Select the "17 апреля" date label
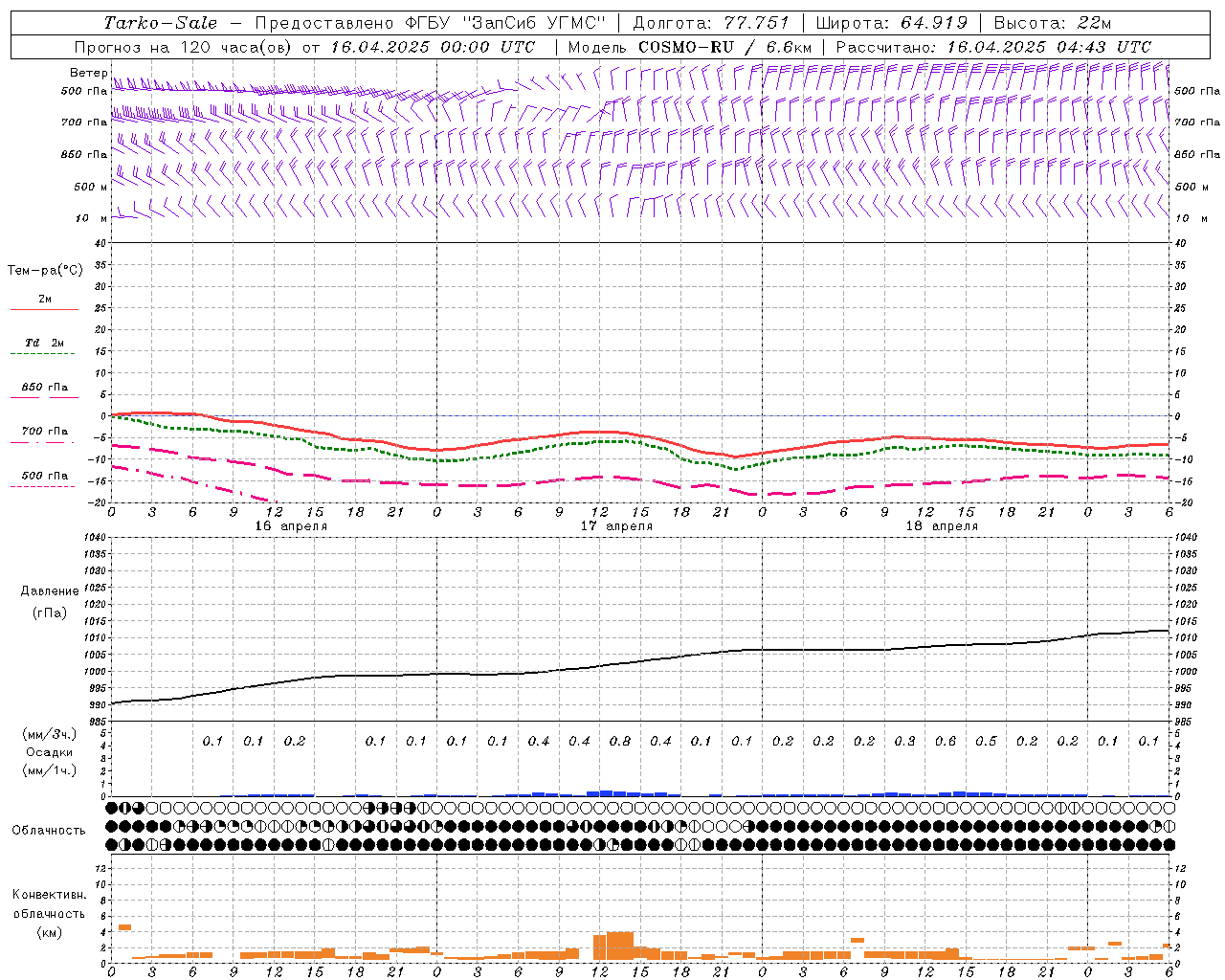The image size is (1225, 980). (616, 526)
